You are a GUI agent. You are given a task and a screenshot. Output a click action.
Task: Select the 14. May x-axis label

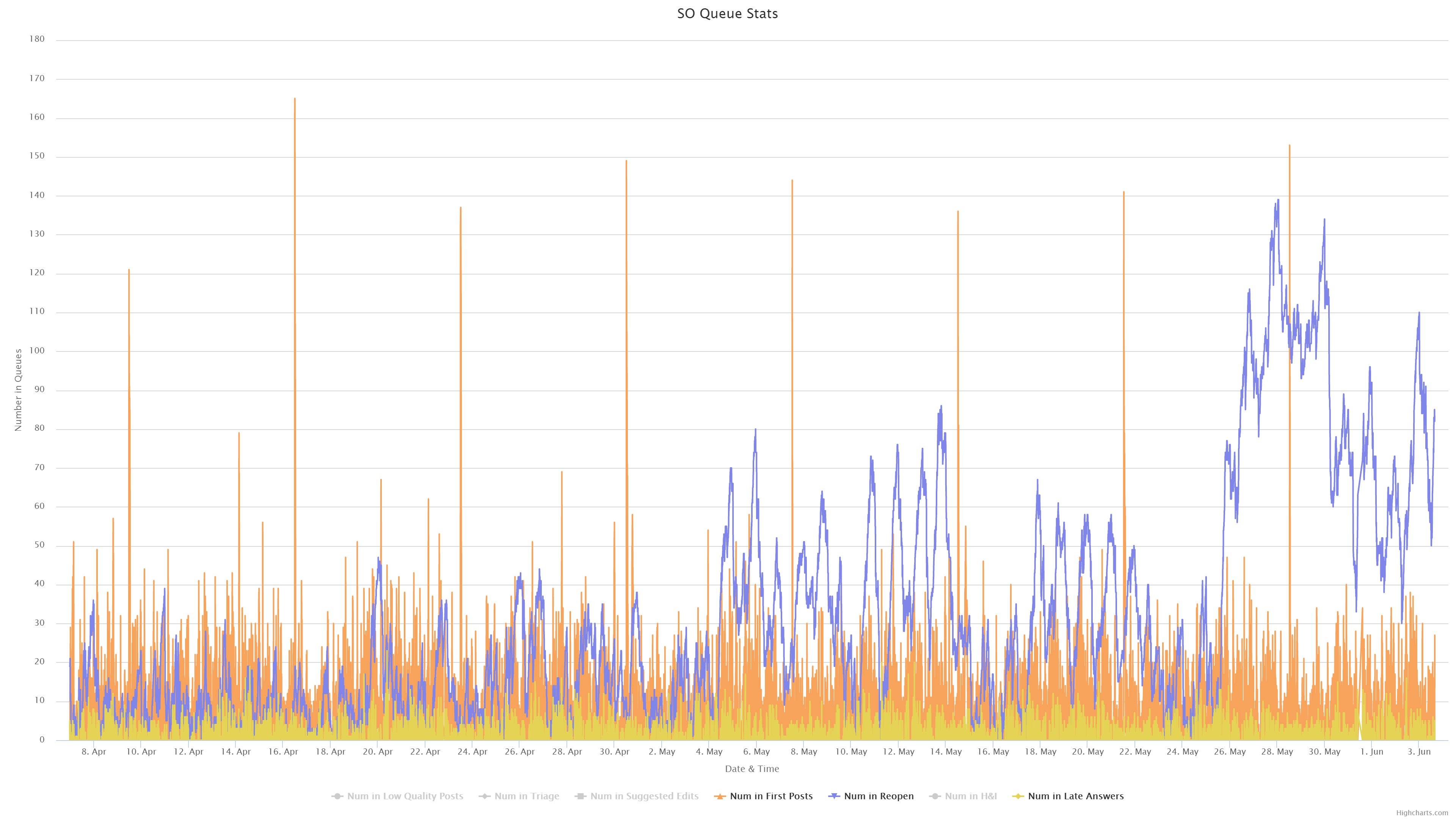pyautogui.click(x=946, y=752)
